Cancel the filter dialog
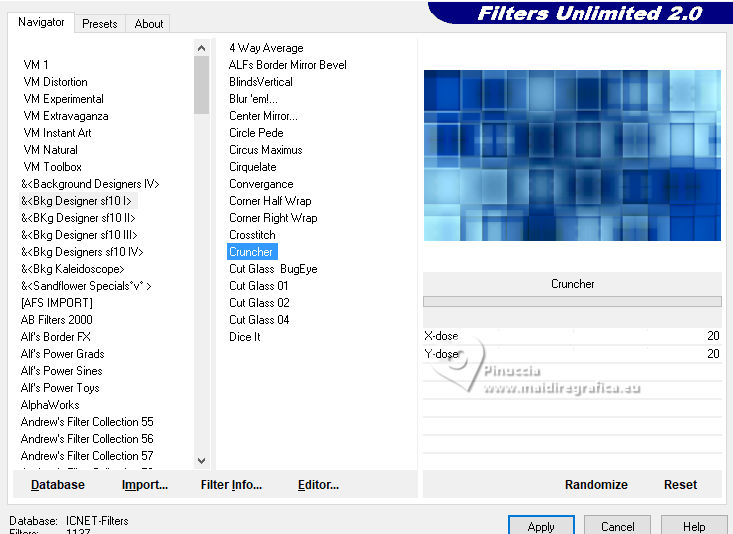Image resolution: width=733 pixels, height=534 pixels. click(617, 526)
